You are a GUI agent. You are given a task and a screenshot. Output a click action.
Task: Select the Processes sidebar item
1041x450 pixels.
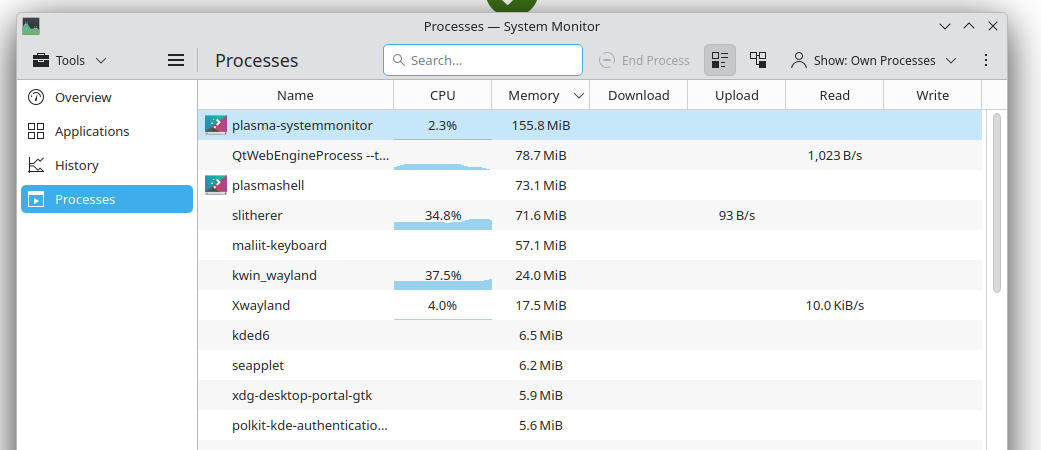(107, 199)
